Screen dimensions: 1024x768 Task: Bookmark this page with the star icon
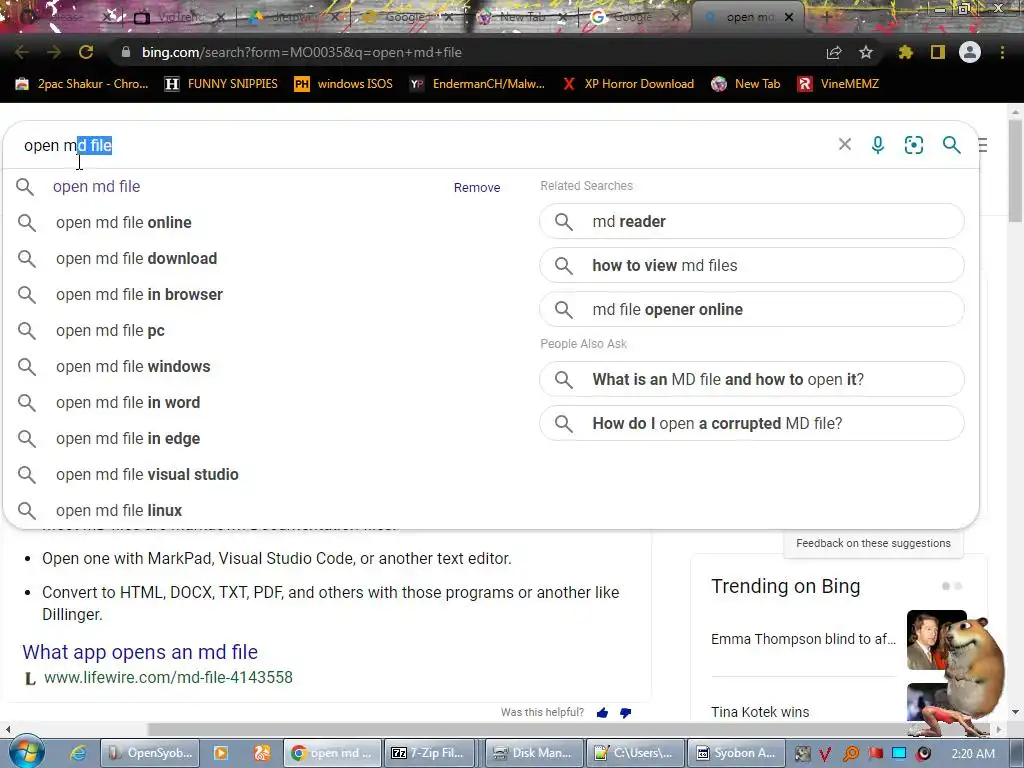coord(866,52)
